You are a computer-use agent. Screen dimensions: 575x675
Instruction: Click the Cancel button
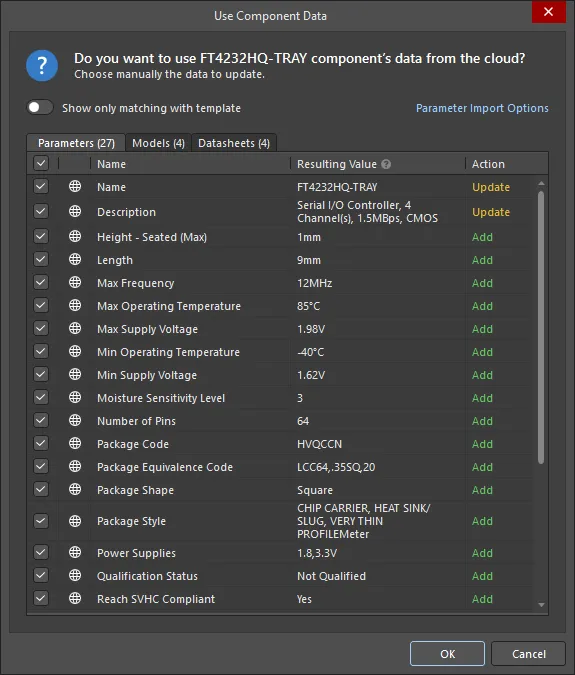click(x=529, y=653)
